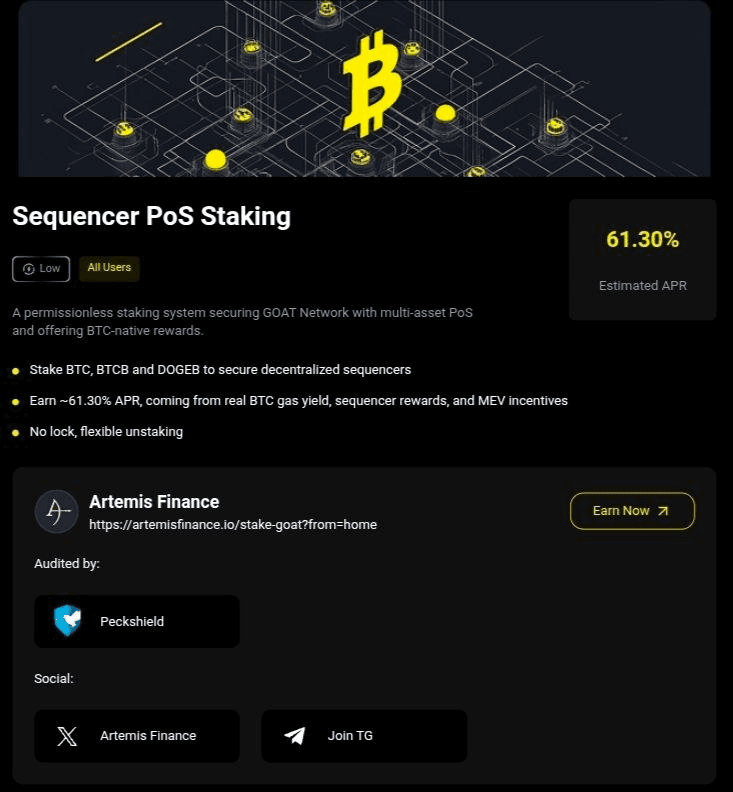733x792 pixels.
Task: Click the Estimated APR caption
Action: [642, 286]
